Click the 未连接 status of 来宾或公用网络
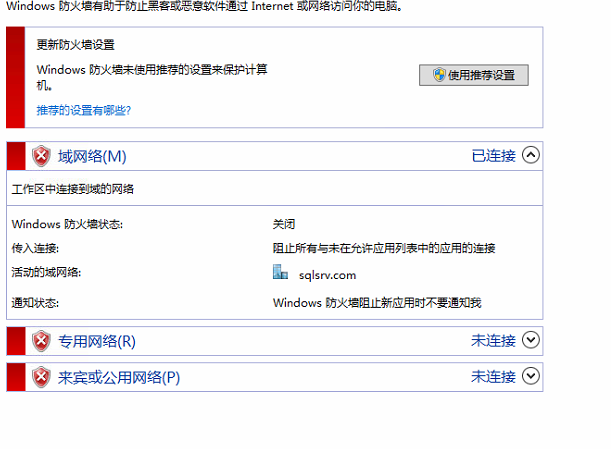Image resolution: width=611 pixels, height=449 pixels. coord(494,377)
